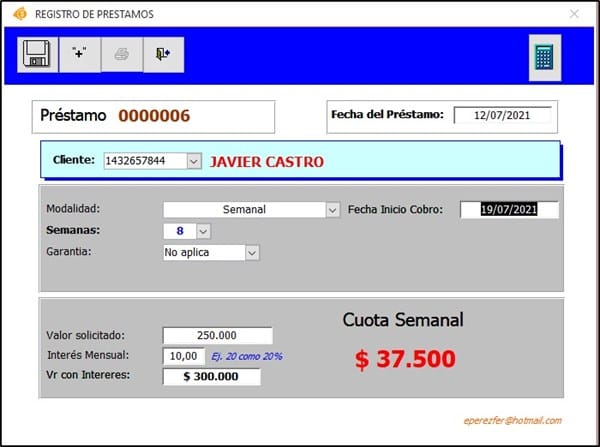Click the eperezfer@hotmail.com email text
The height and width of the screenshot is (447, 600).
[x=512, y=421]
